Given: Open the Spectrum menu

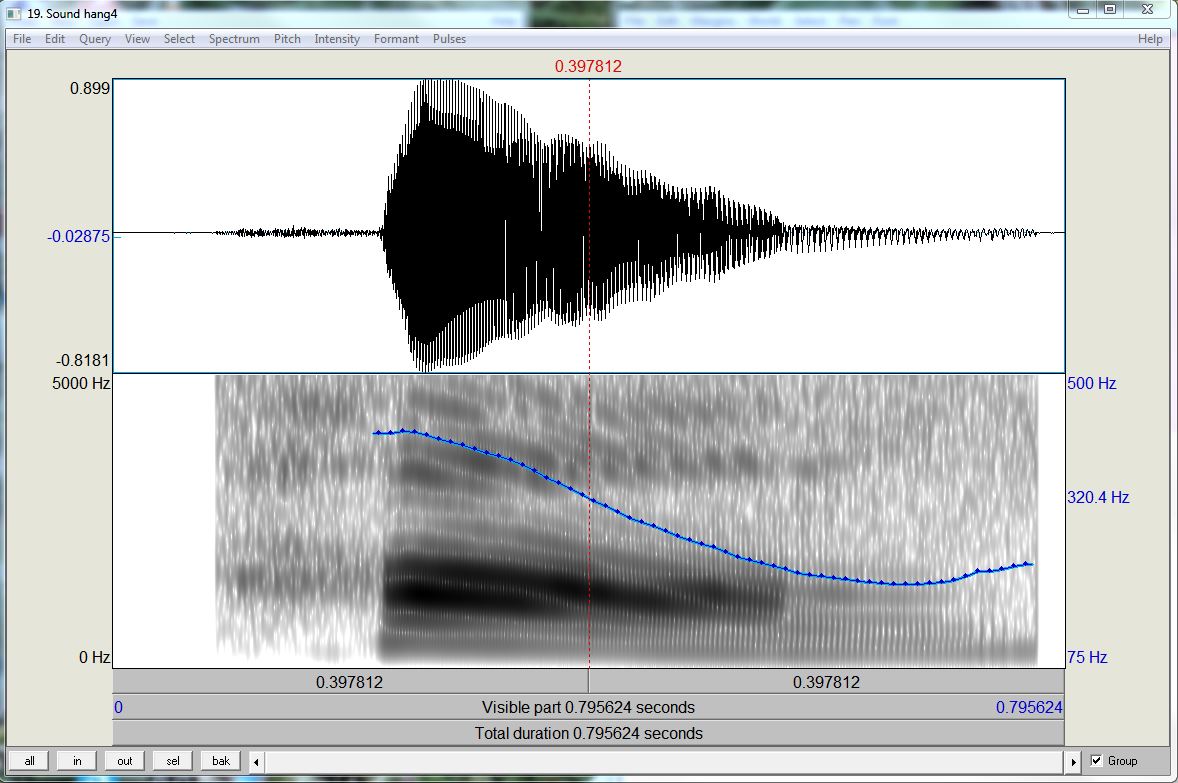Looking at the screenshot, I should 234,39.
